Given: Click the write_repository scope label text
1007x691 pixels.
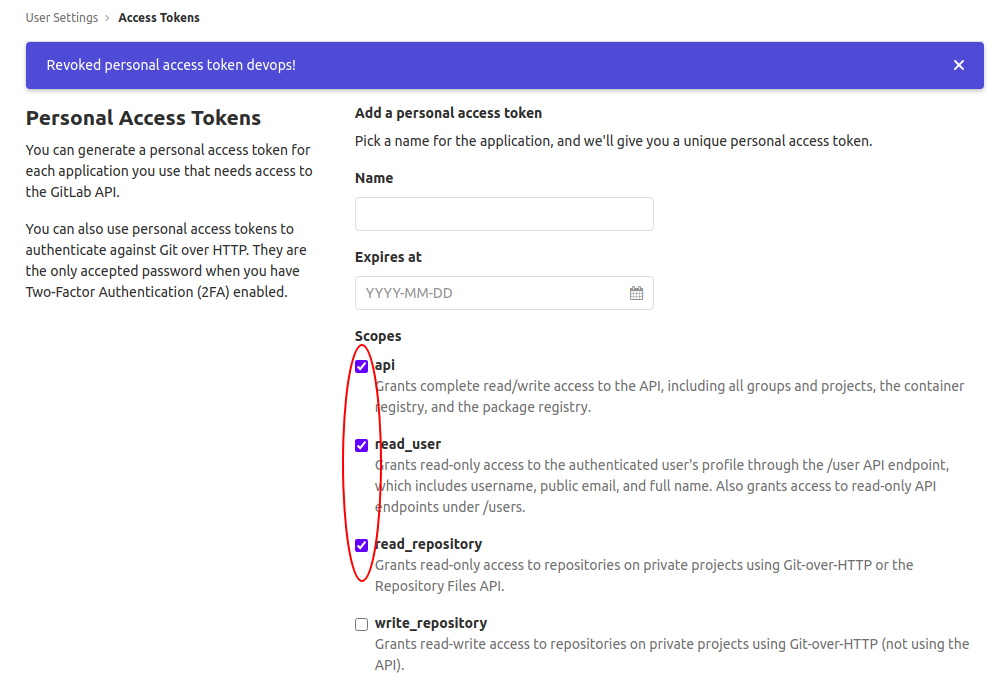Looking at the screenshot, I should coord(431,623).
